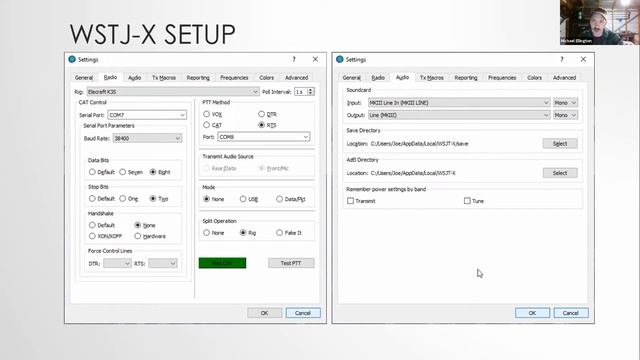Open the Output Mono channel dropdown
This screenshot has width=640, height=360.
(x=565, y=115)
